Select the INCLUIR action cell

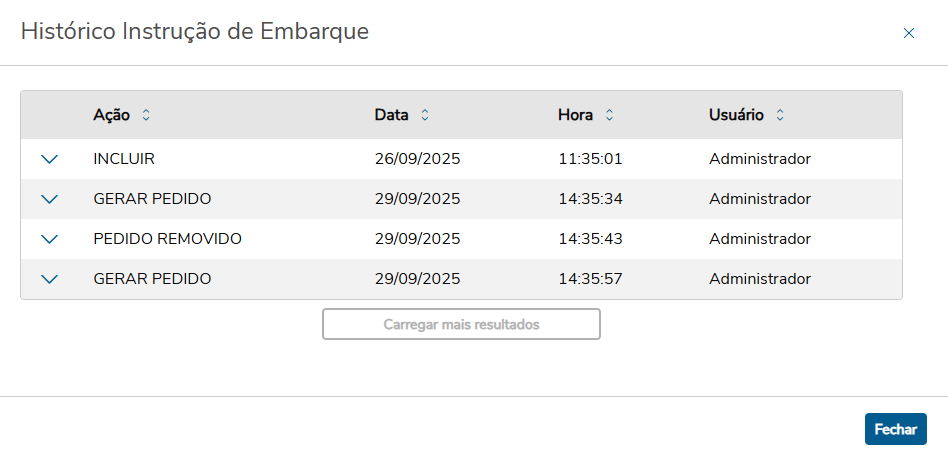click(124, 159)
